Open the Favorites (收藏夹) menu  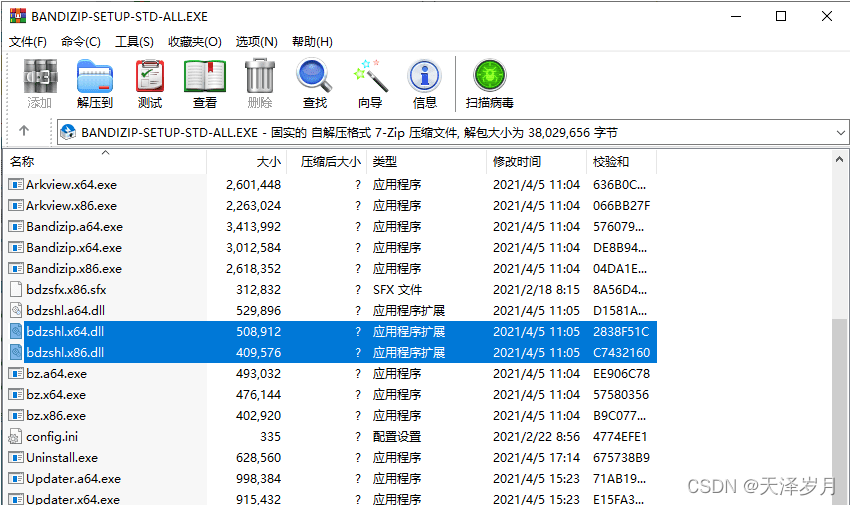(195, 42)
